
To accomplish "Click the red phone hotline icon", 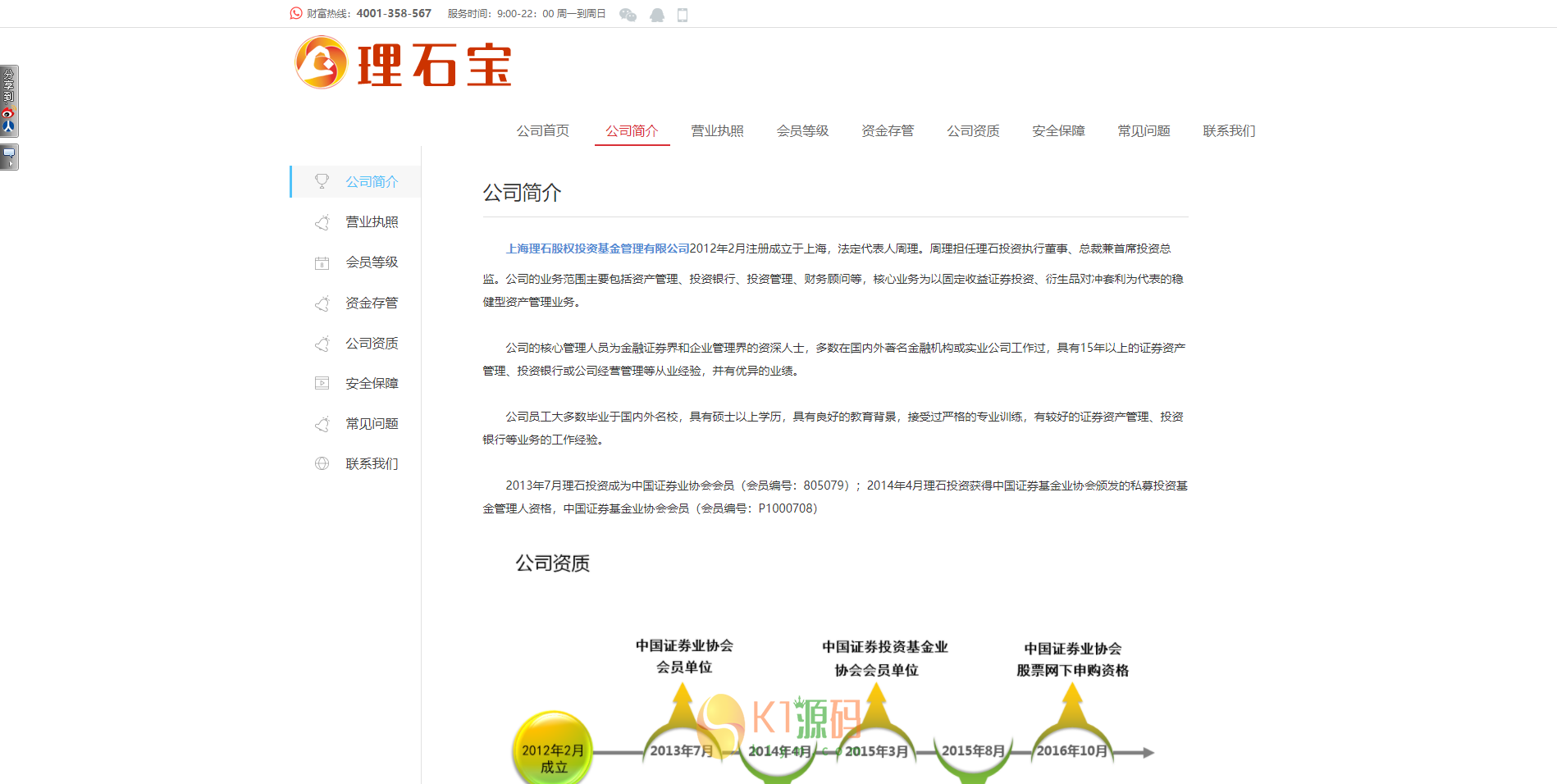I will (296, 13).
